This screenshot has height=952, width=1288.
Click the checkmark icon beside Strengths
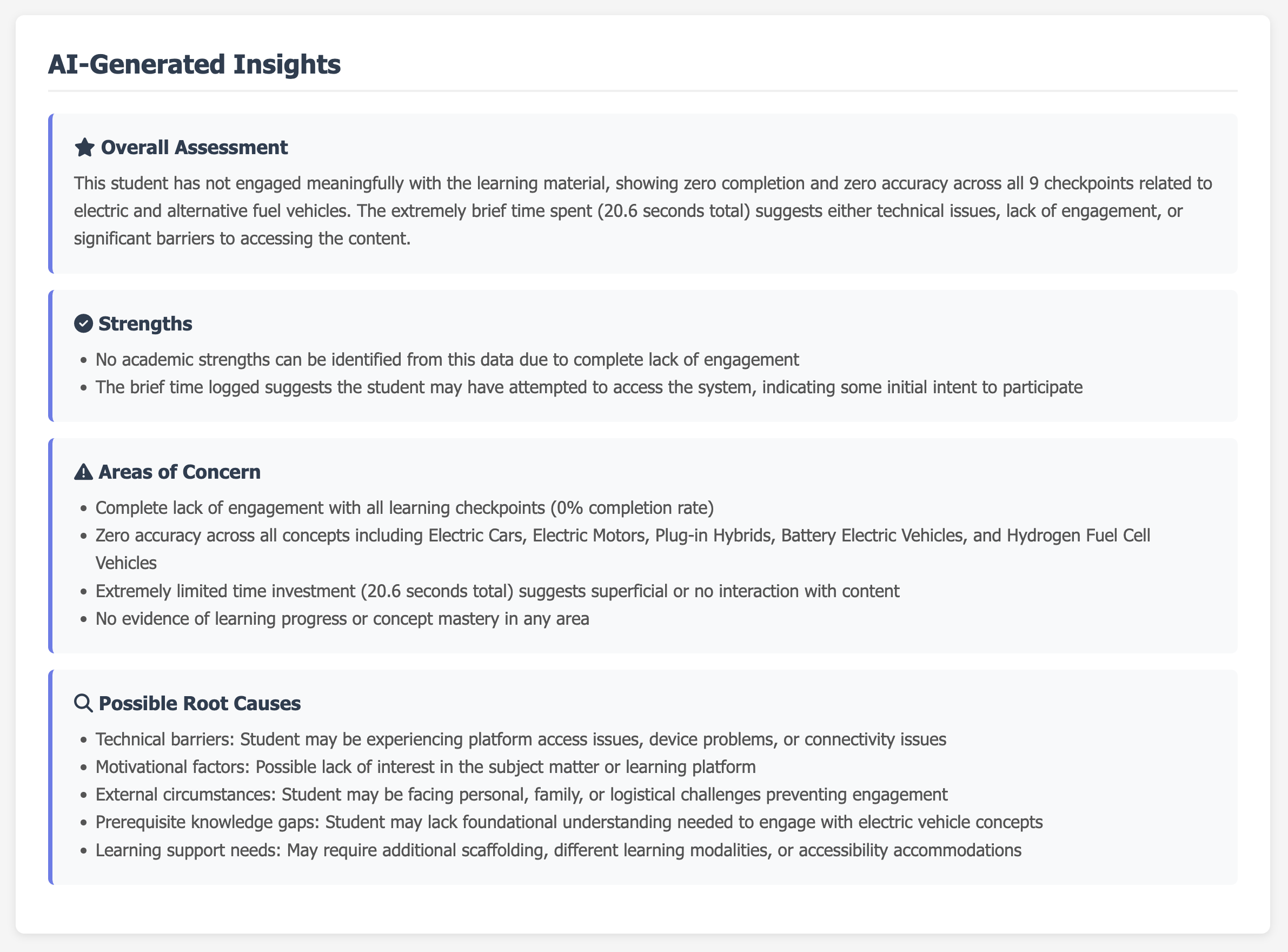[x=83, y=324]
